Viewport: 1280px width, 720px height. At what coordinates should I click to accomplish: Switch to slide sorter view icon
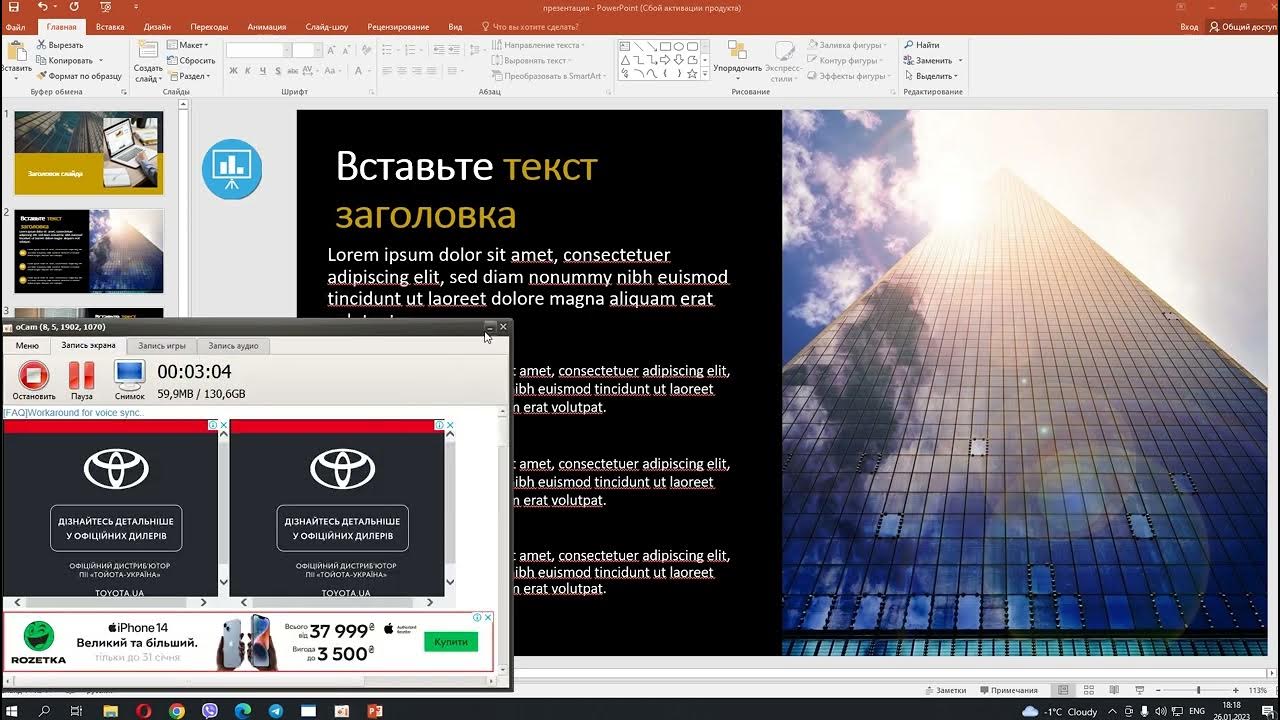pyautogui.click(x=1088, y=690)
